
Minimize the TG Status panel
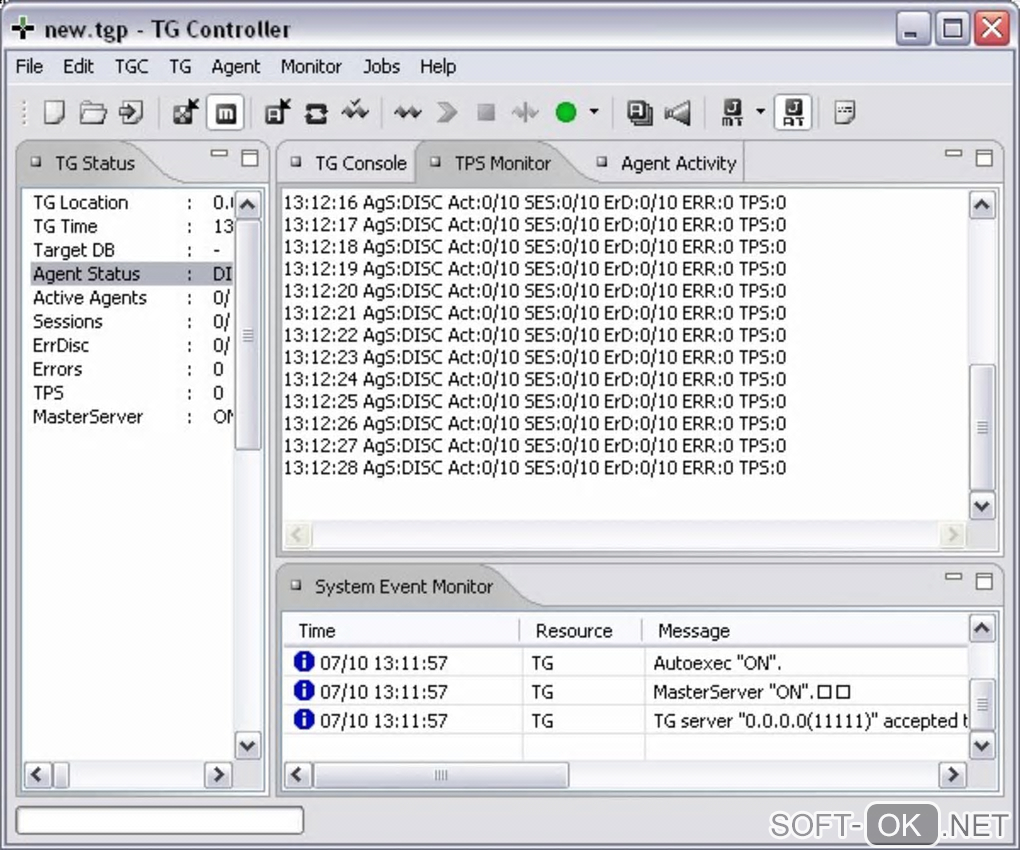(x=220, y=154)
